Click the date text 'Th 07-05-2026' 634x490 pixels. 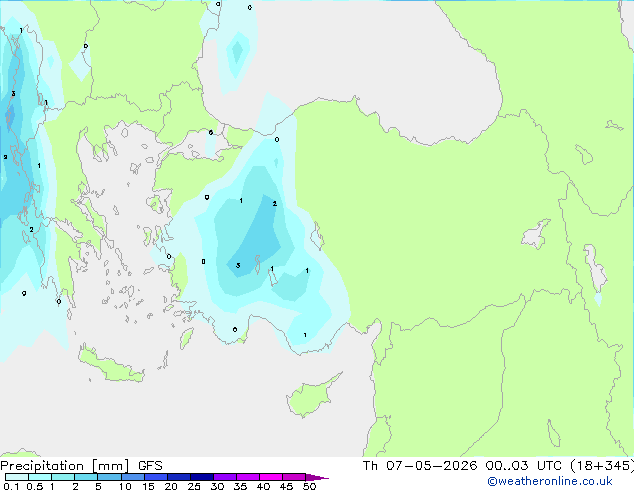point(420,466)
